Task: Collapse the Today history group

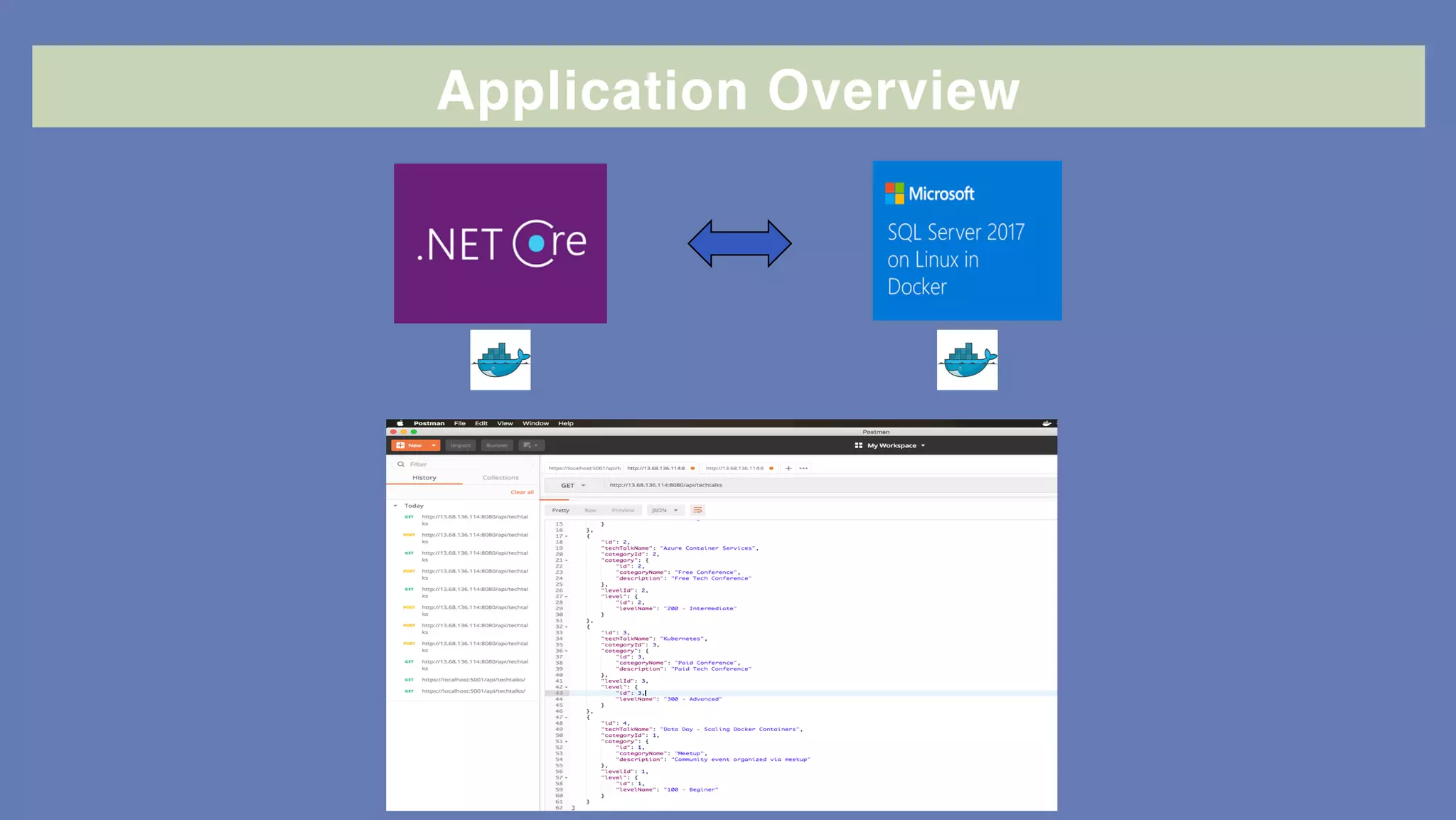Action: coord(395,506)
